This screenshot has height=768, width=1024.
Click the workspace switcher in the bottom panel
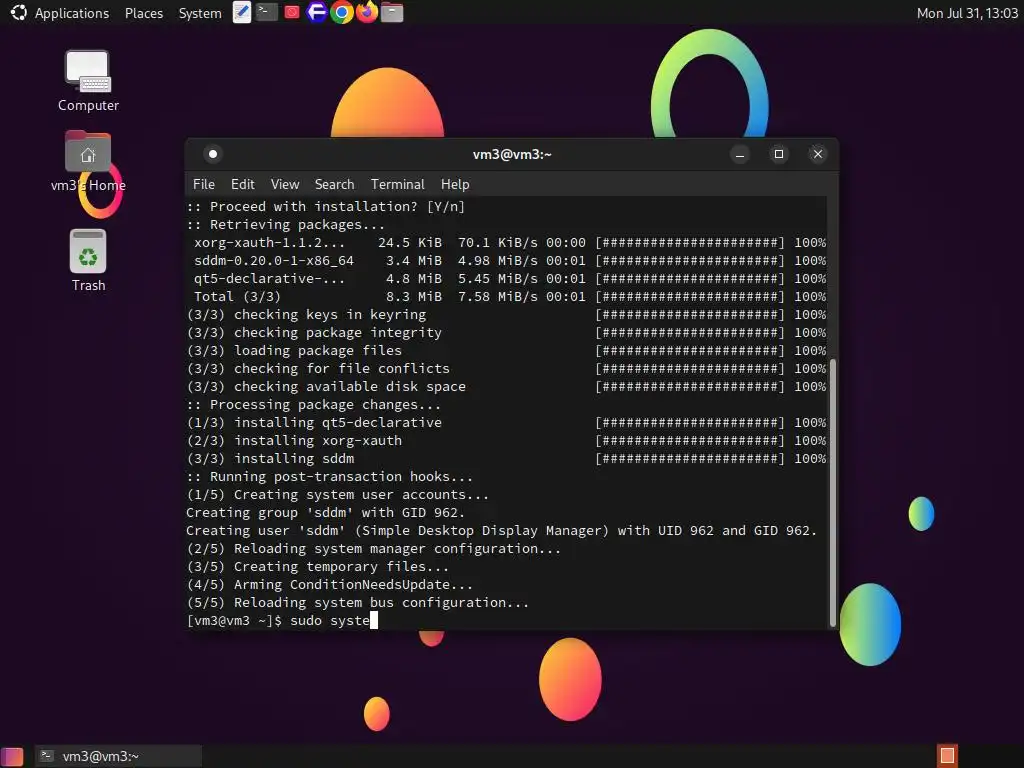tap(948, 756)
